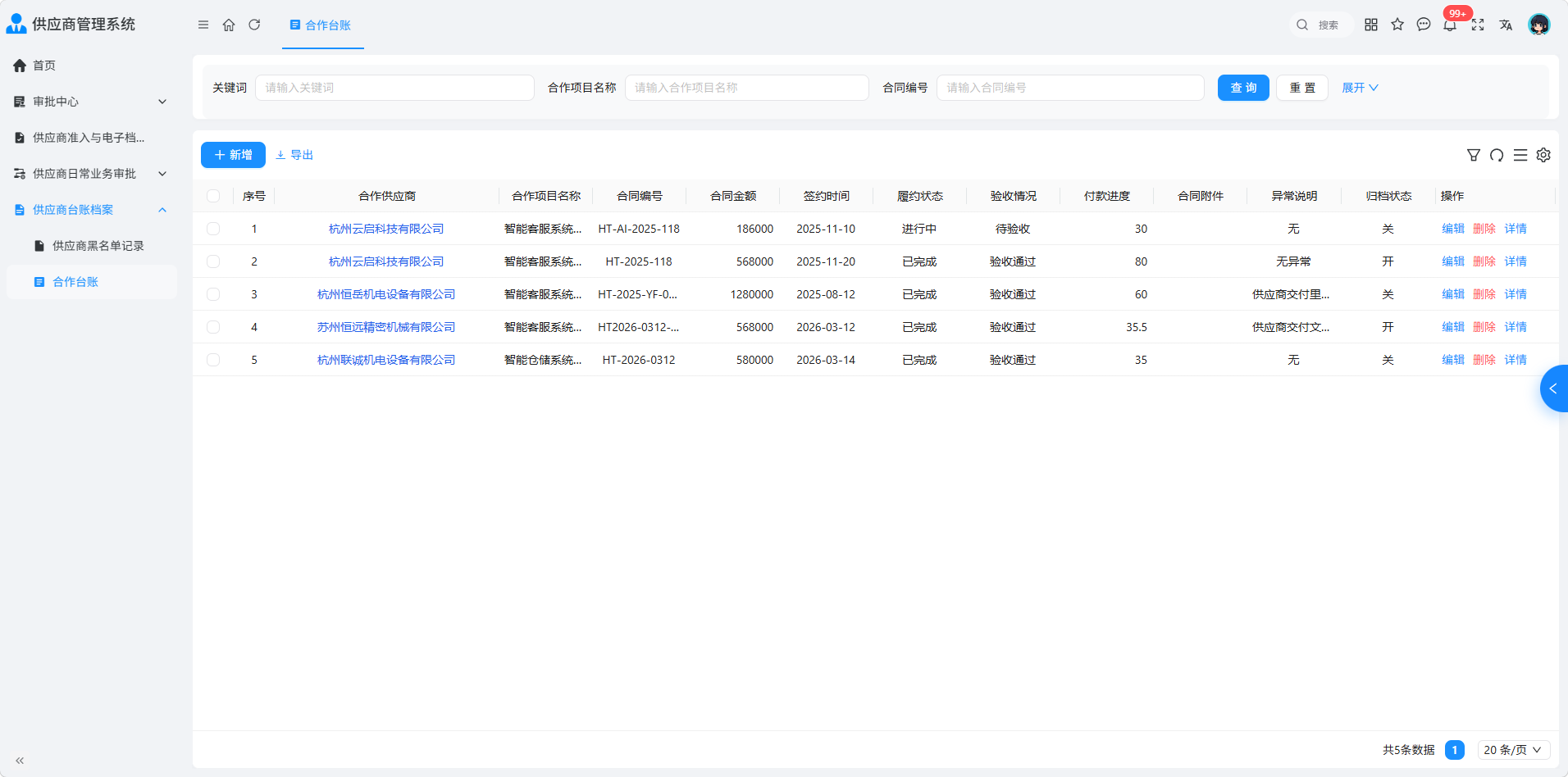Open the chat messages icon
Viewport: 1568px width, 777px height.
1424,25
